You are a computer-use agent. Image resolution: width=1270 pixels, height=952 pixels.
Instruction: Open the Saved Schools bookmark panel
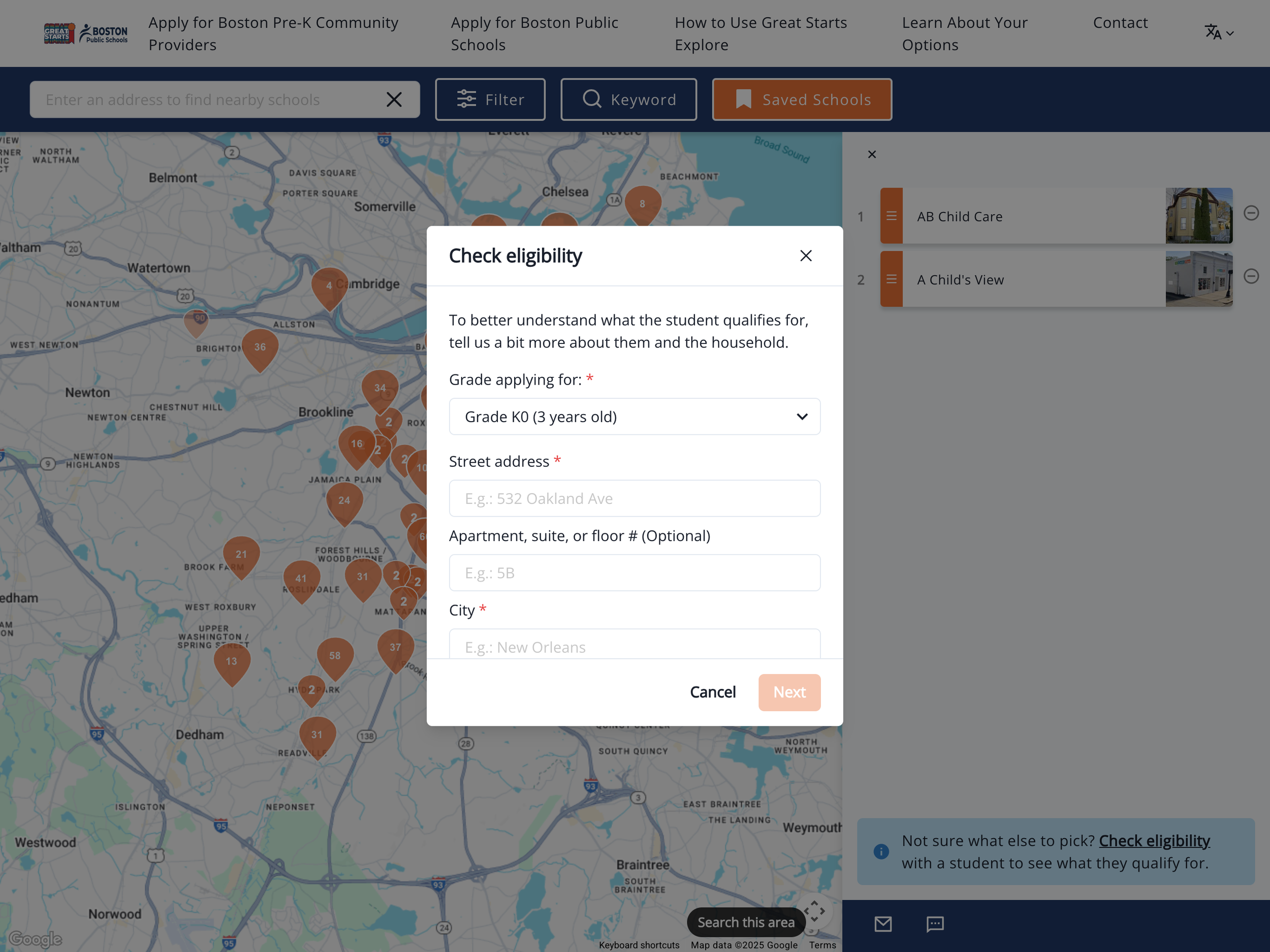click(x=802, y=99)
